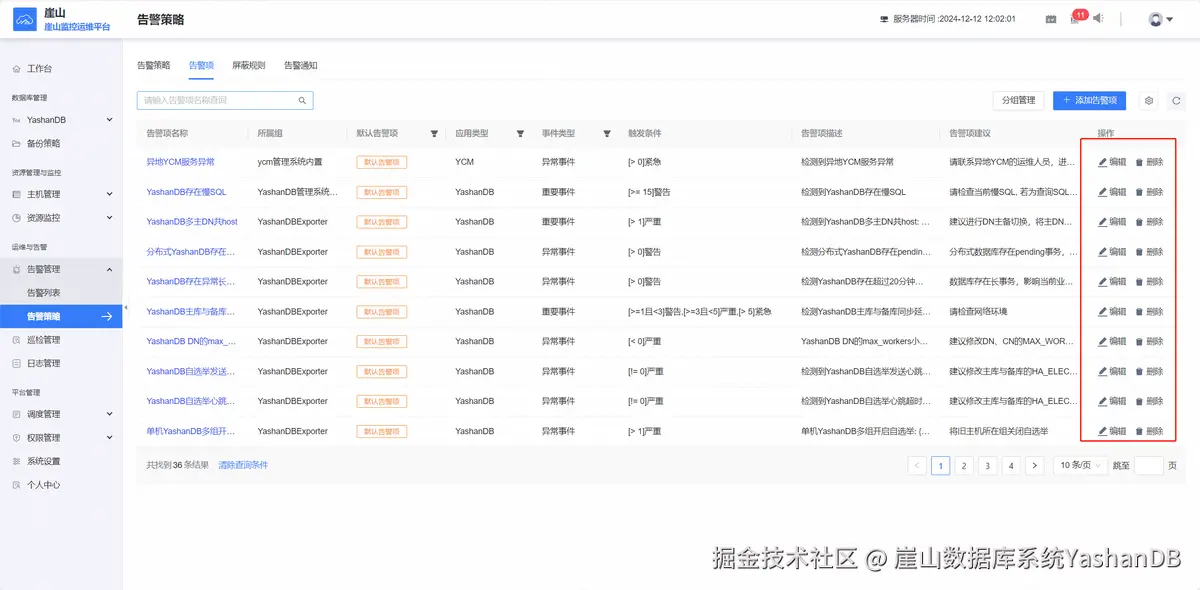The height and width of the screenshot is (590, 1200).
Task: Delete the YashanDB存在慢SQL alert item
Action: point(1149,192)
